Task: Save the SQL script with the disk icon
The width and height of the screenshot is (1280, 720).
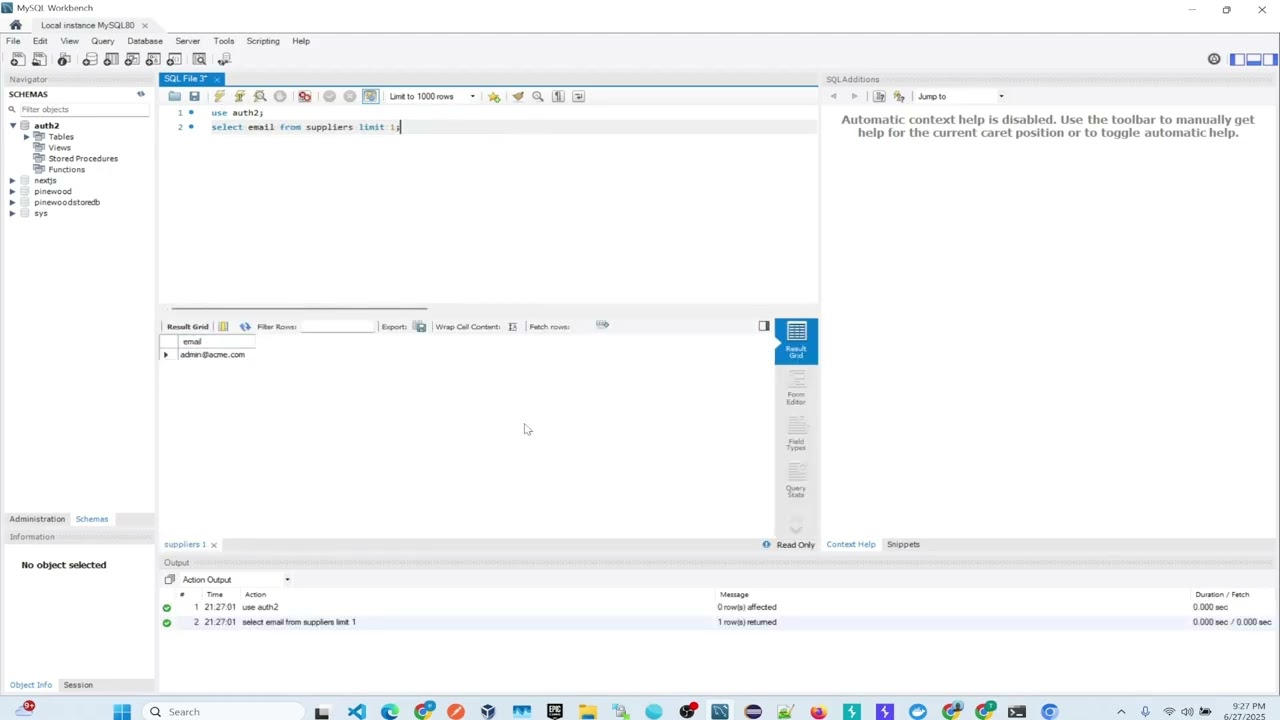Action: [194, 96]
